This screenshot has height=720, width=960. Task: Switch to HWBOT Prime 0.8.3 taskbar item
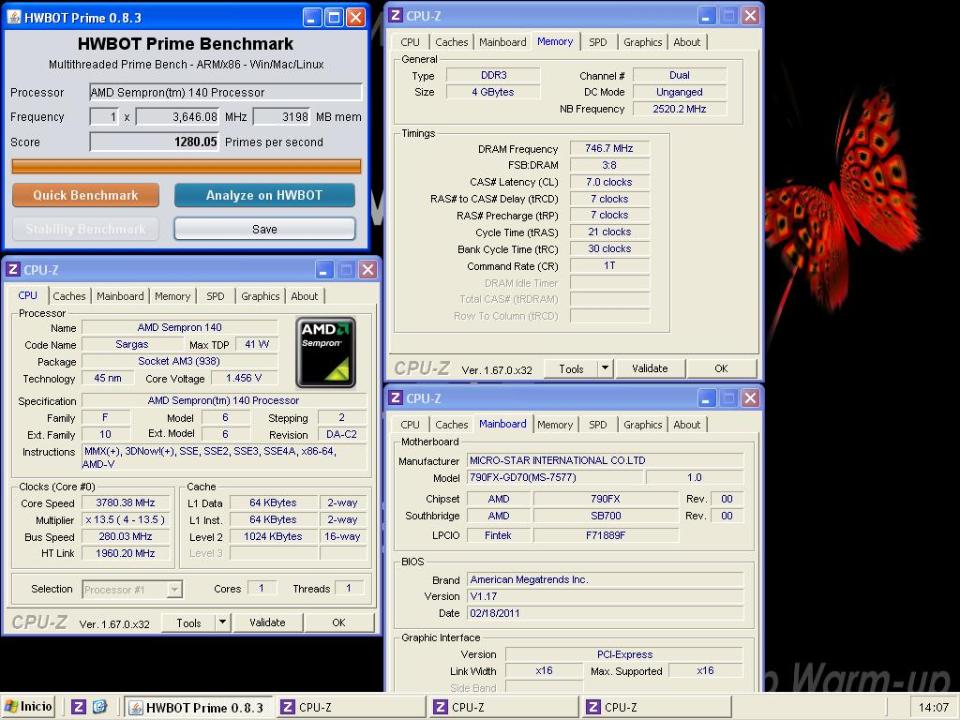[x=197, y=707]
